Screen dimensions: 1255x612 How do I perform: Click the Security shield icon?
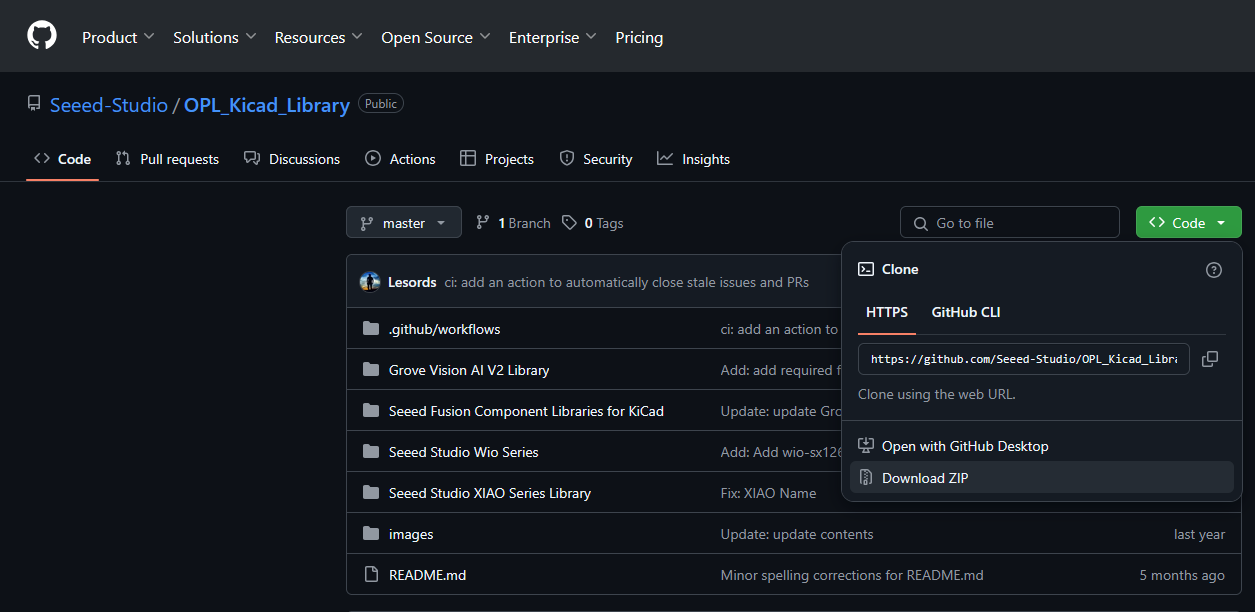coord(567,158)
